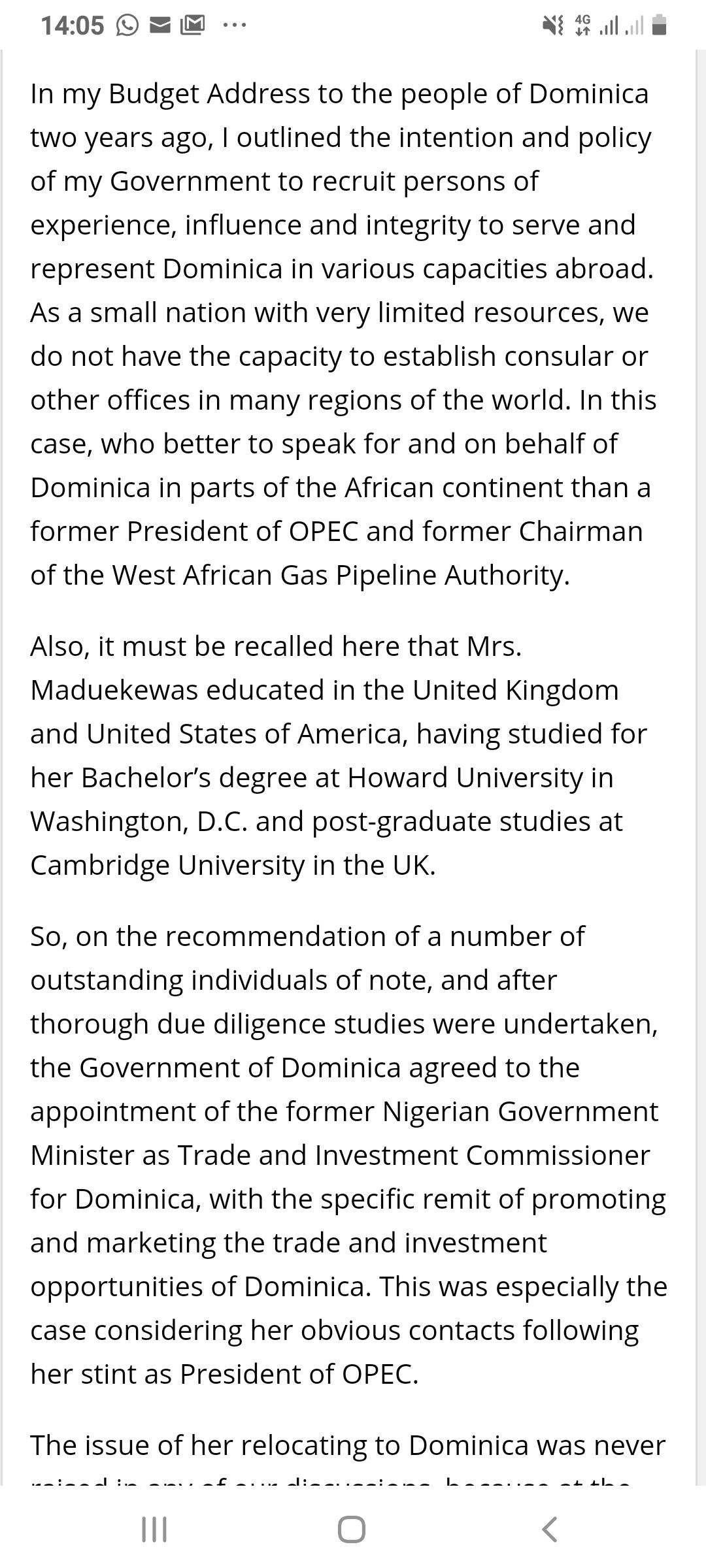Tap the muted sound status icon

coord(553,25)
